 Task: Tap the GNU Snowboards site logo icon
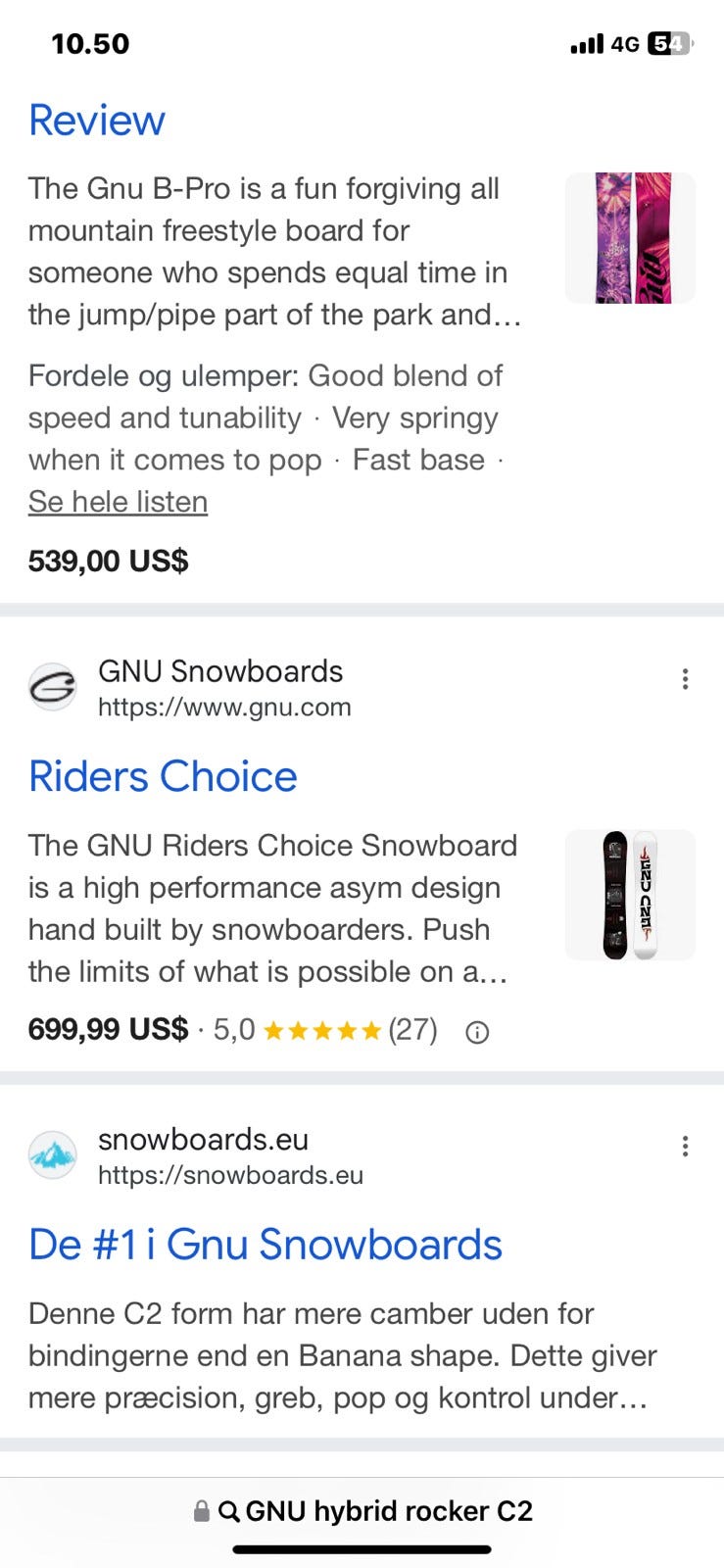(52, 688)
